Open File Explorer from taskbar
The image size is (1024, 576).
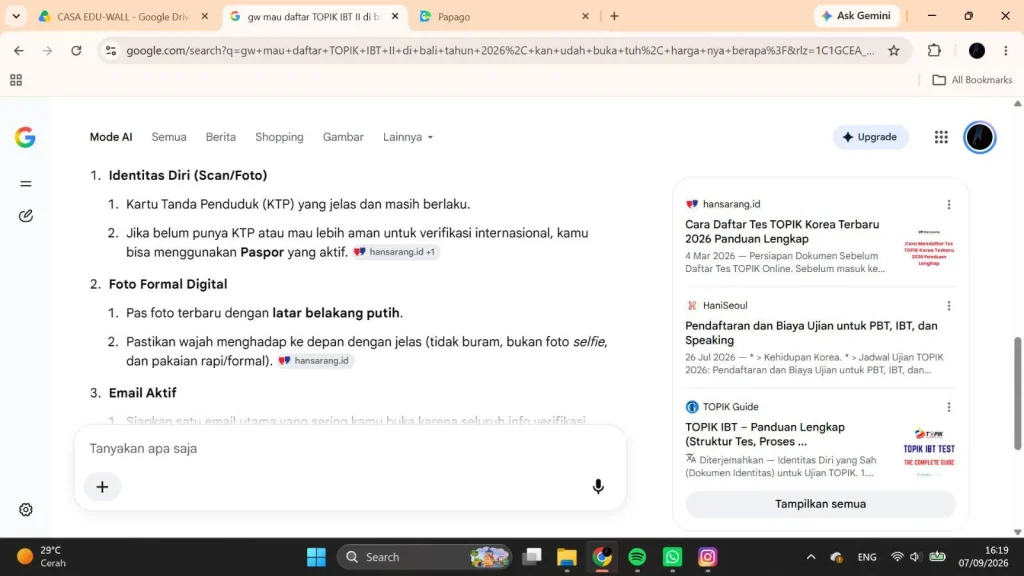point(567,557)
